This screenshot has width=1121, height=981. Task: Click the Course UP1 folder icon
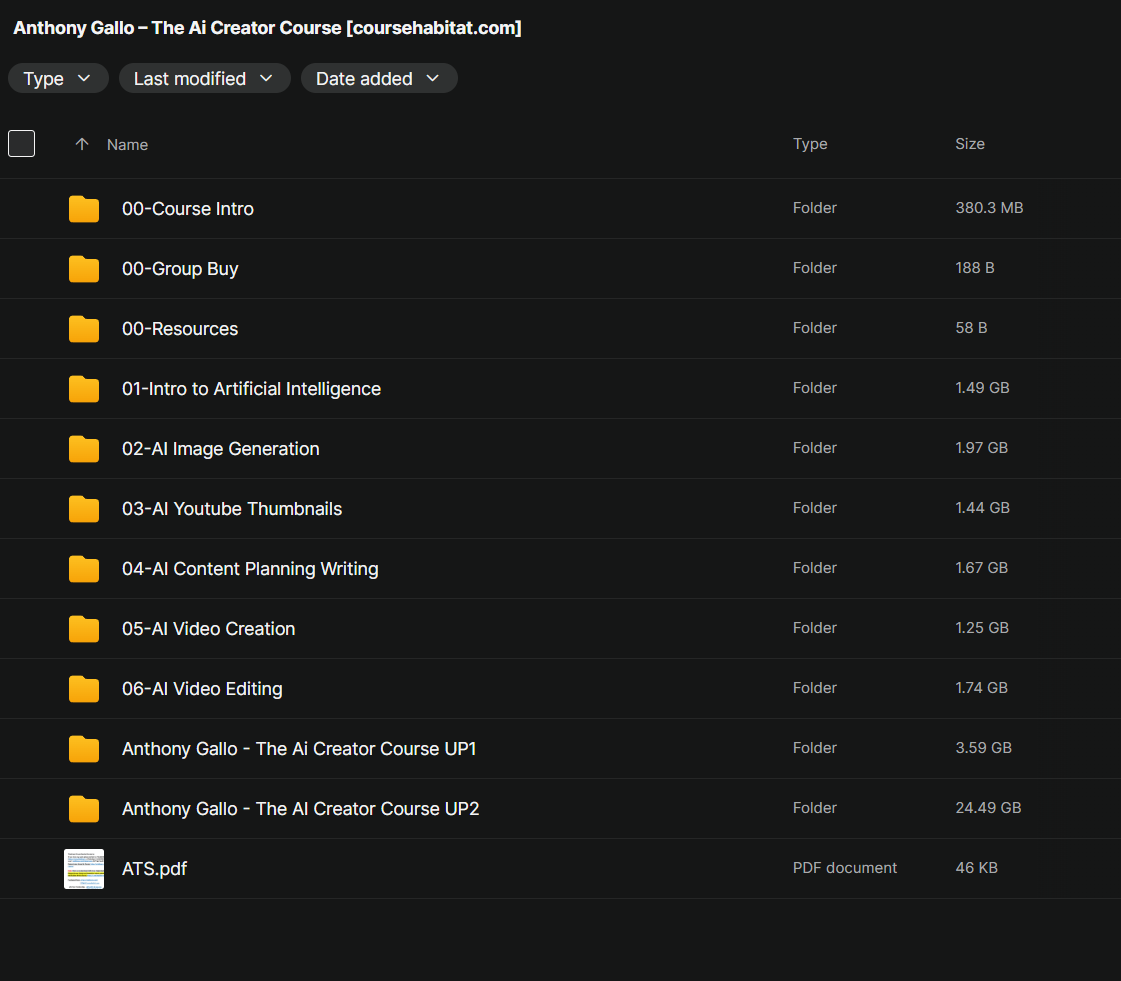(x=84, y=749)
